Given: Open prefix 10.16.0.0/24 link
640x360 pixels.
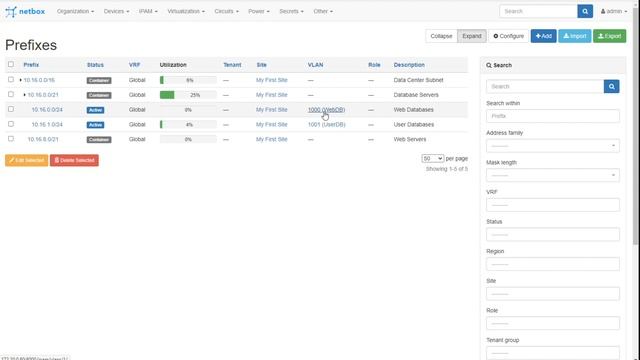Looking at the screenshot, I should [x=47, y=110].
